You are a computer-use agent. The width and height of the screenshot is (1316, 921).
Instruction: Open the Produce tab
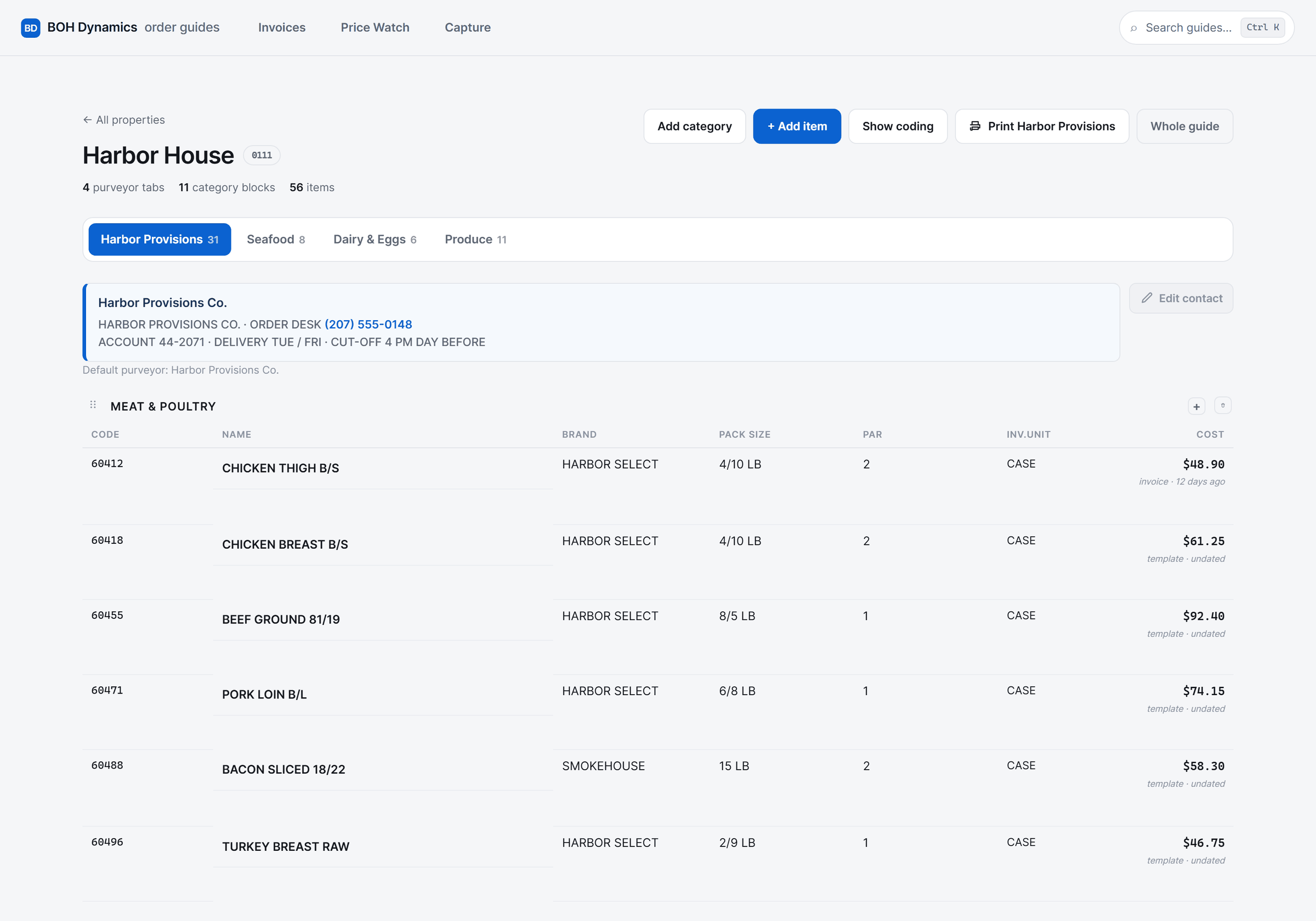click(x=475, y=240)
